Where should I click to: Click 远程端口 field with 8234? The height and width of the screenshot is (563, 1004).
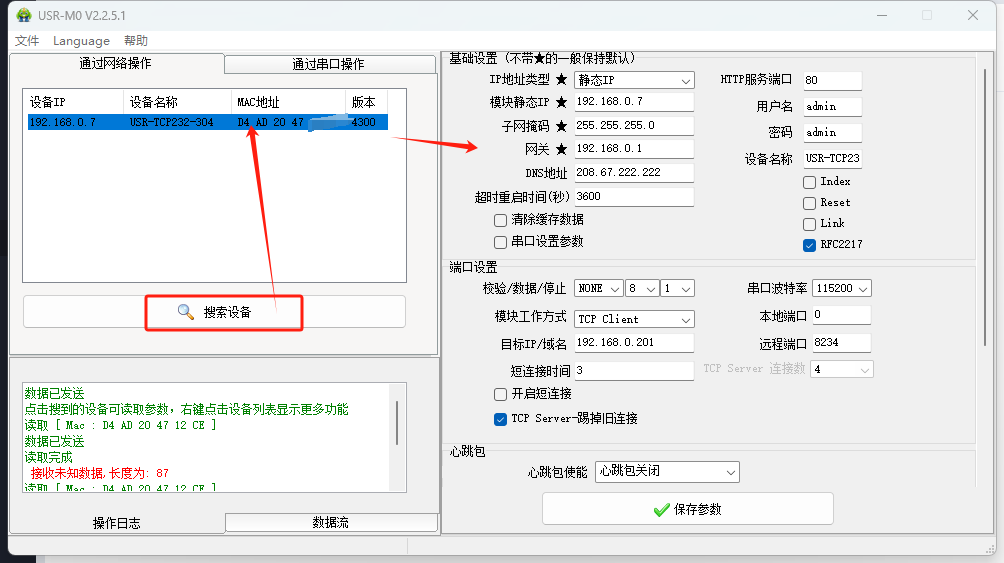tap(841, 343)
